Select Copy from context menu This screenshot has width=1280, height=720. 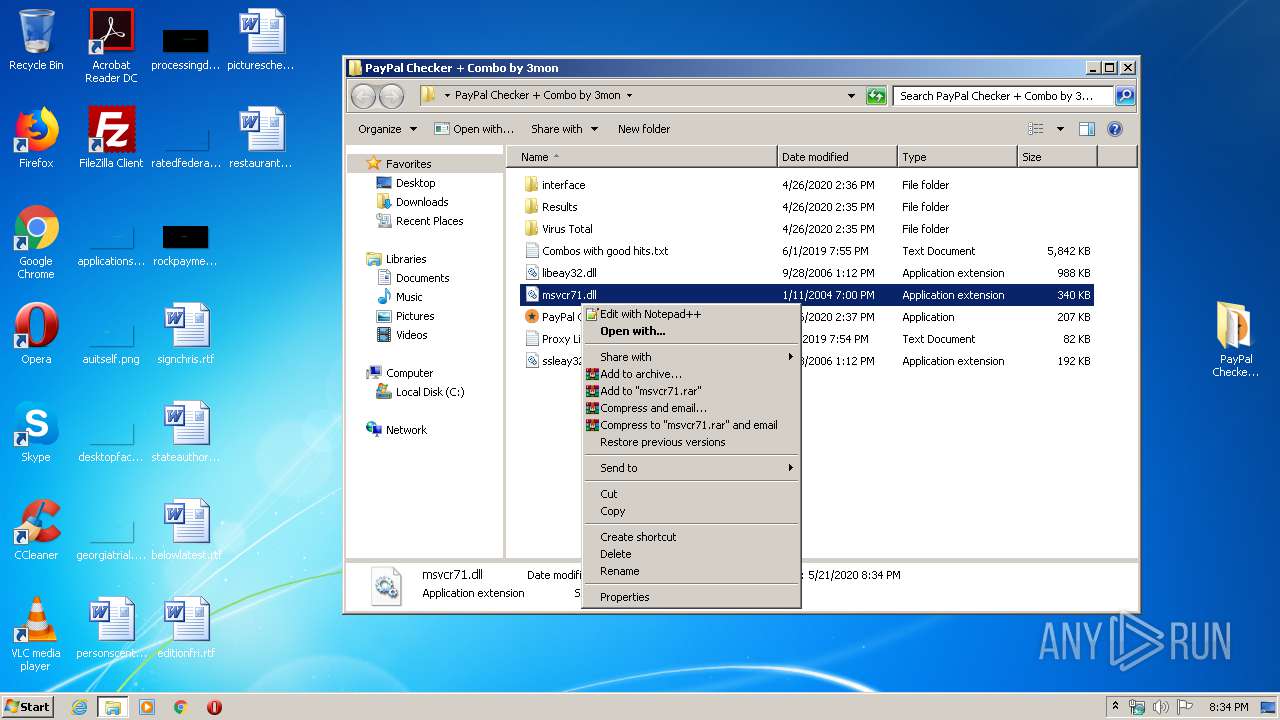point(691,511)
